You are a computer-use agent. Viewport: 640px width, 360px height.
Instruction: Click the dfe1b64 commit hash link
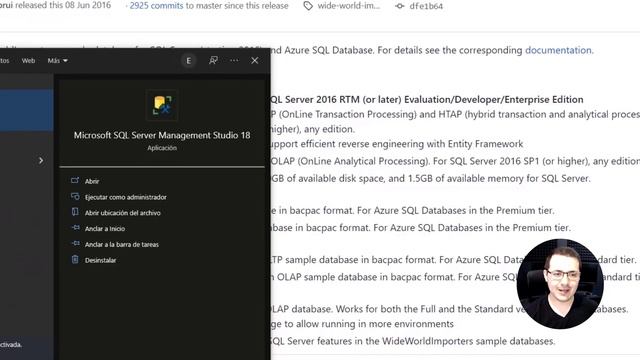pyautogui.click(x=426, y=6)
